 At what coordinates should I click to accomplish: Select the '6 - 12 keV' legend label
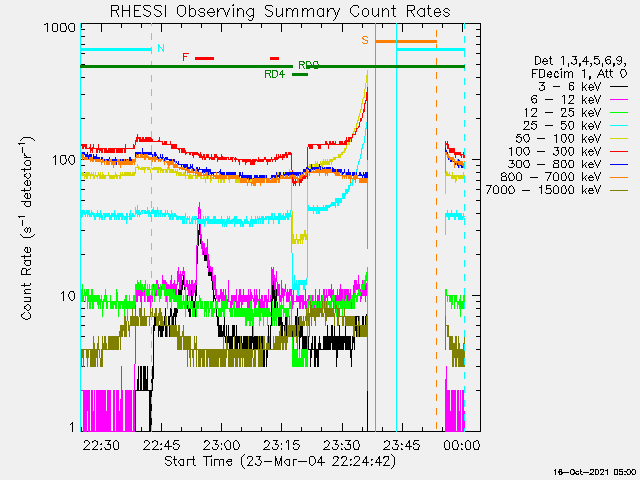pyautogui.click(x=566, y=100)
